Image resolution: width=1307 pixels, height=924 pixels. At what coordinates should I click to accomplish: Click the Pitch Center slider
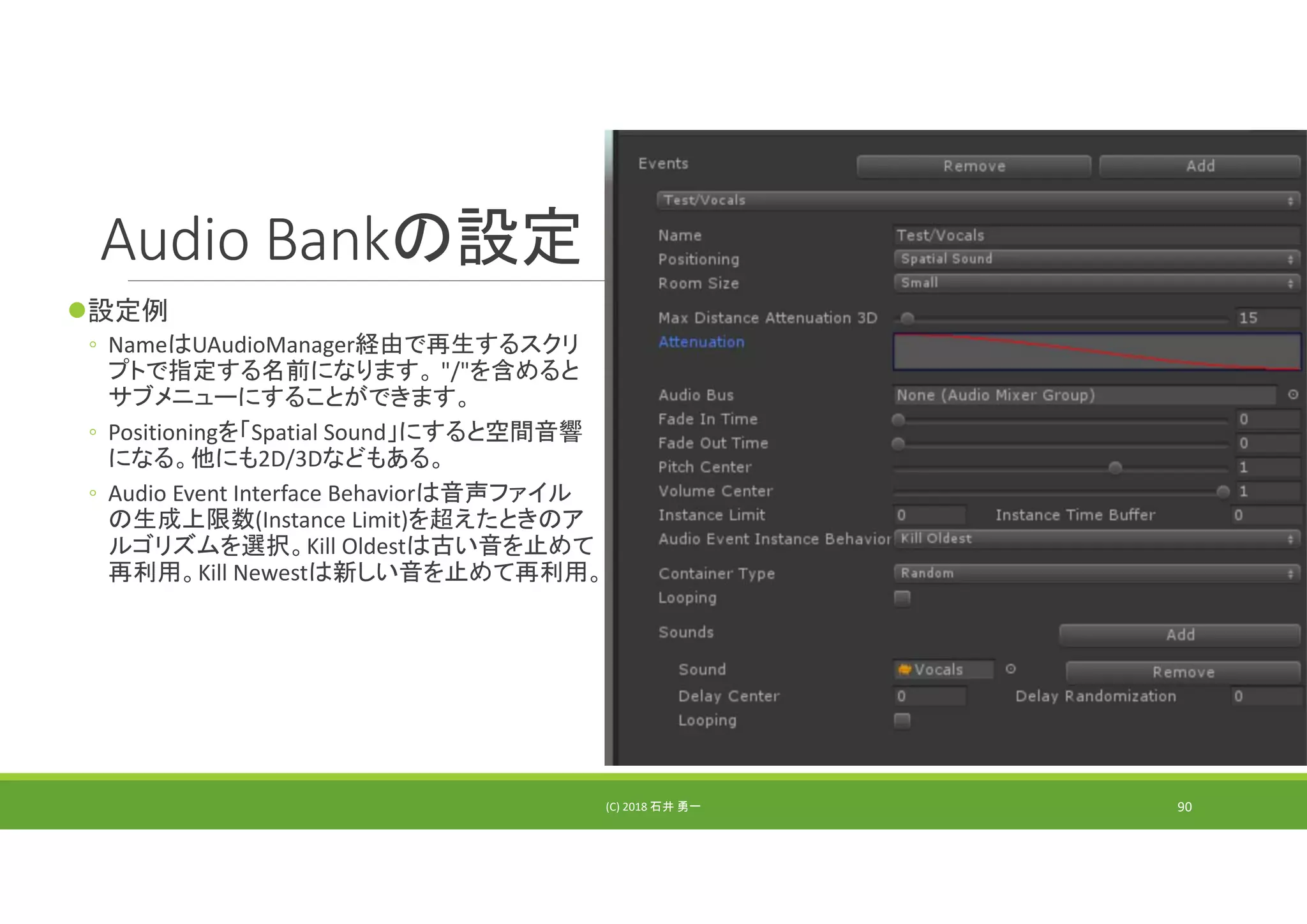[1061, 468]
